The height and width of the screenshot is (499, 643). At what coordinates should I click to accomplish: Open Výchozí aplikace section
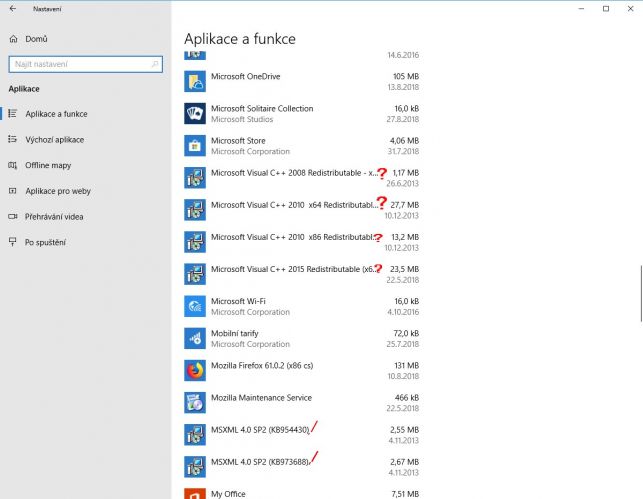pos(55,139)
